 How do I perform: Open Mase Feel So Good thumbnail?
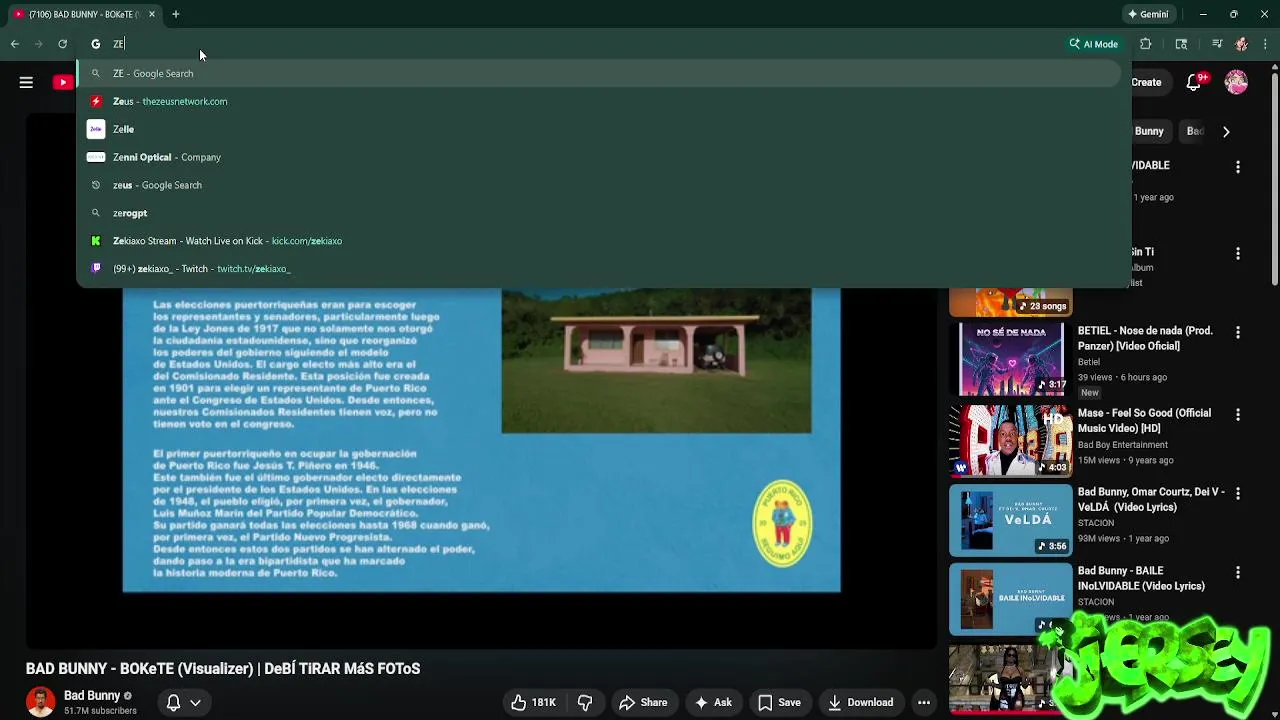pyautogui.click(x=1010, y=440)
